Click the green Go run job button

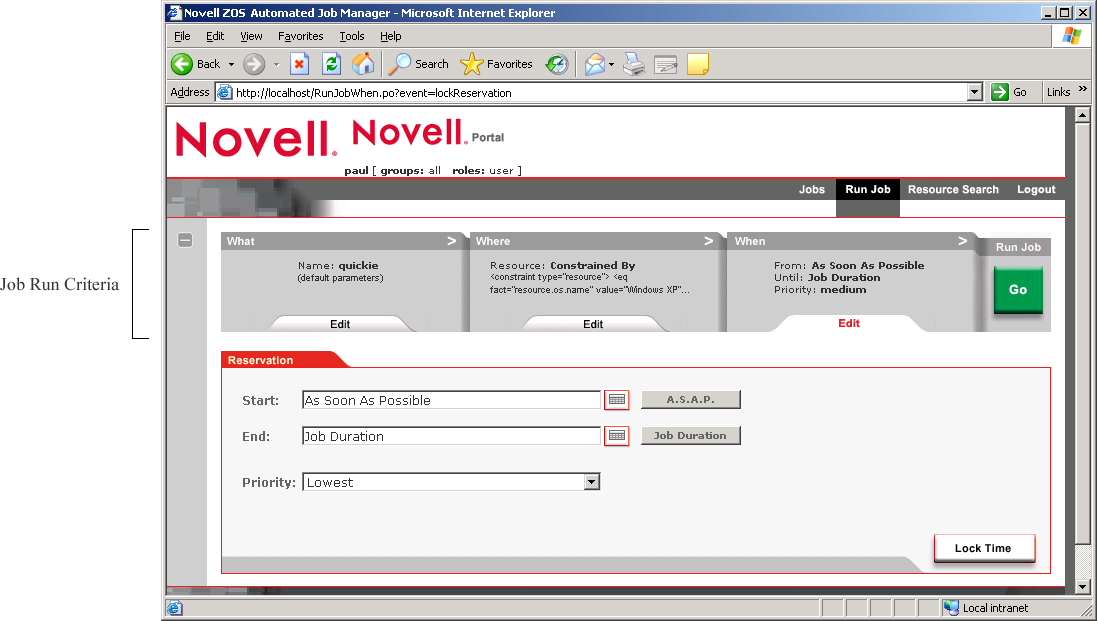(x=1018, y=290)
